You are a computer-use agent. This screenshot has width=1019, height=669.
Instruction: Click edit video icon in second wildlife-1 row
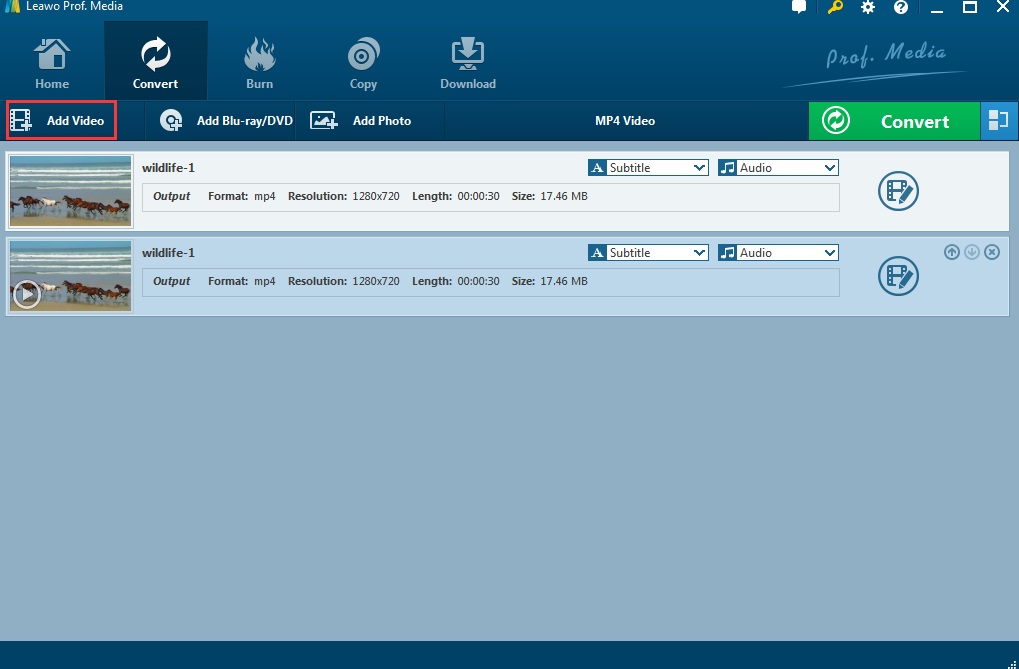898,276
